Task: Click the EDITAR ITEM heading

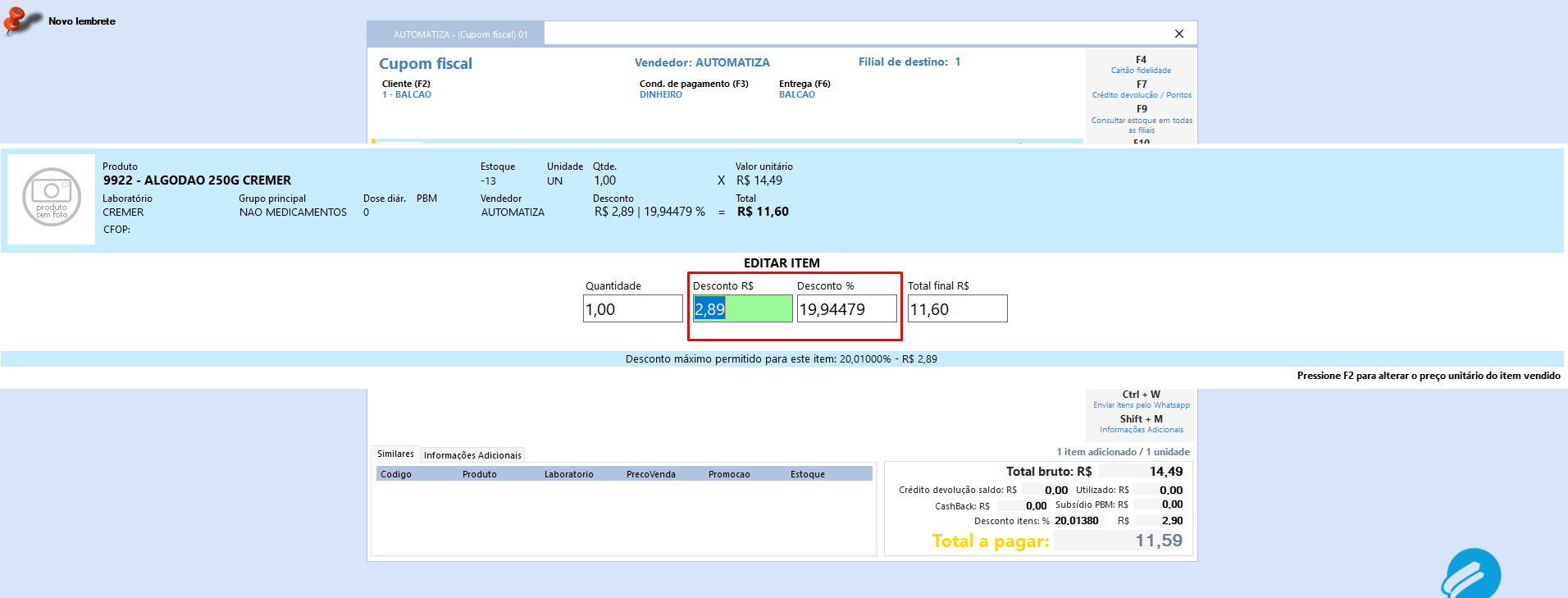Action: pos(782,263)
